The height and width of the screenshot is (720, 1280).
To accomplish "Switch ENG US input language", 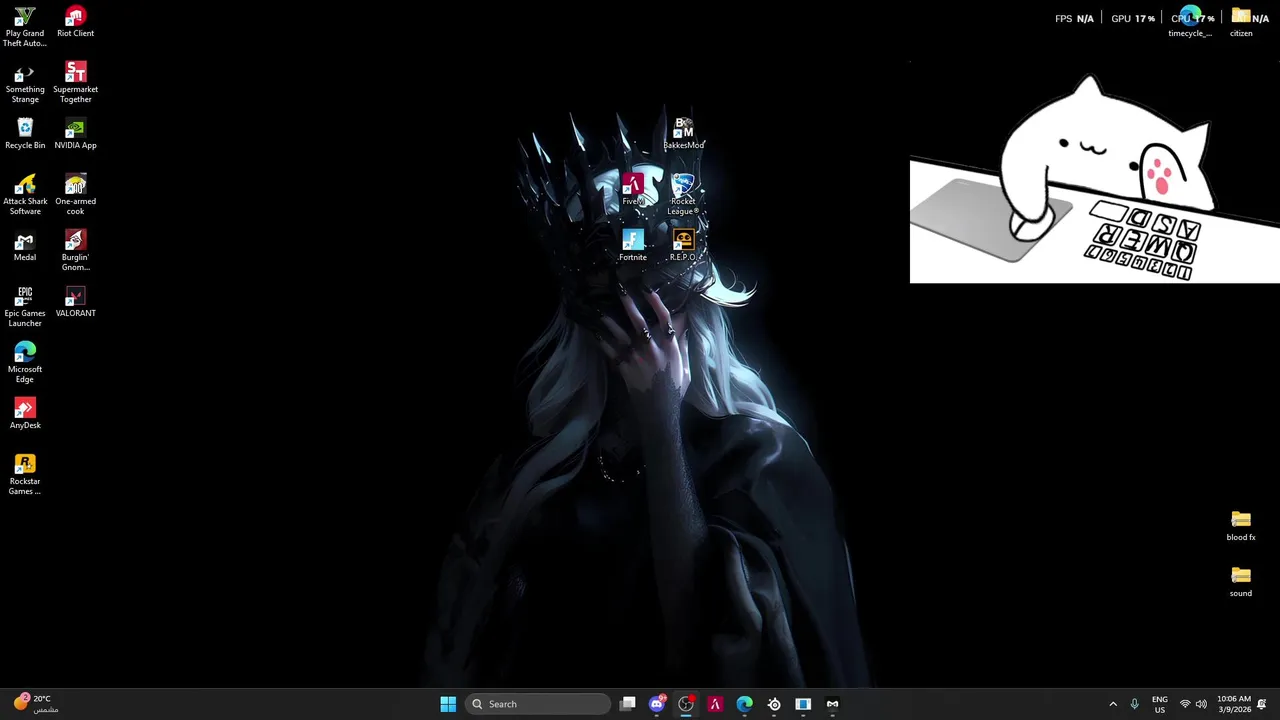I will (1160, 704).
